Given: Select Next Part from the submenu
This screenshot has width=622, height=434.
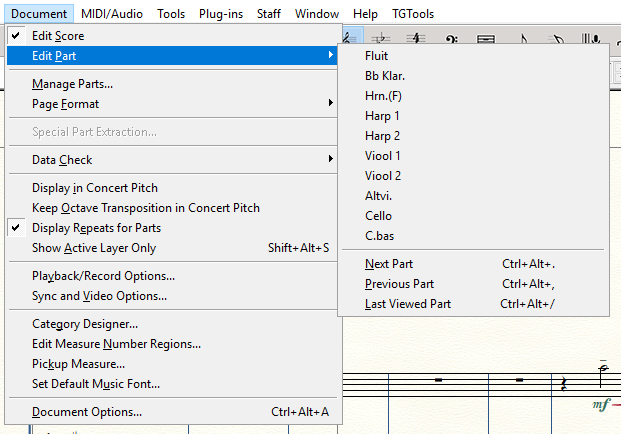Looking at the screenshot, I should click(x=389, y=264).
